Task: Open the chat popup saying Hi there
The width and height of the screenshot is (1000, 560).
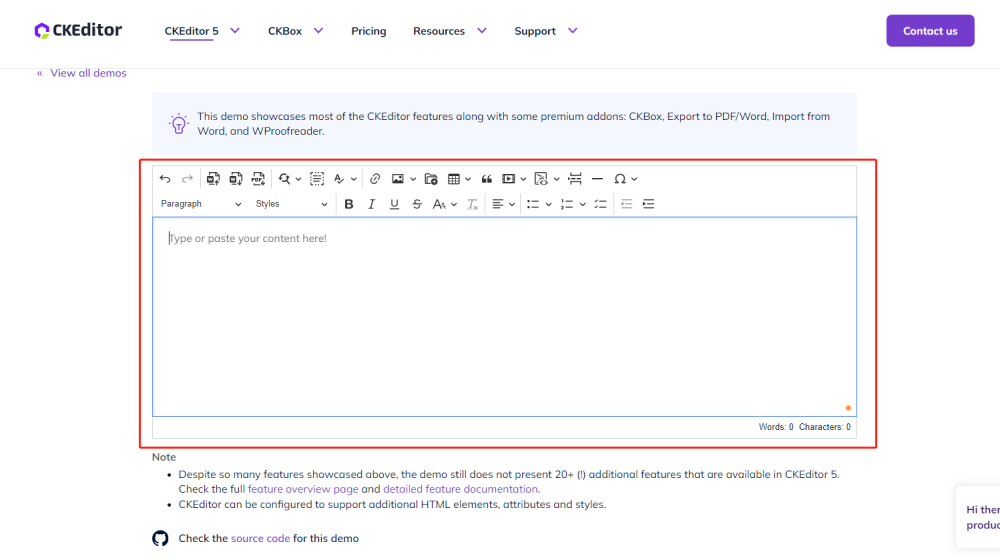Action: (x=978, y=517)
